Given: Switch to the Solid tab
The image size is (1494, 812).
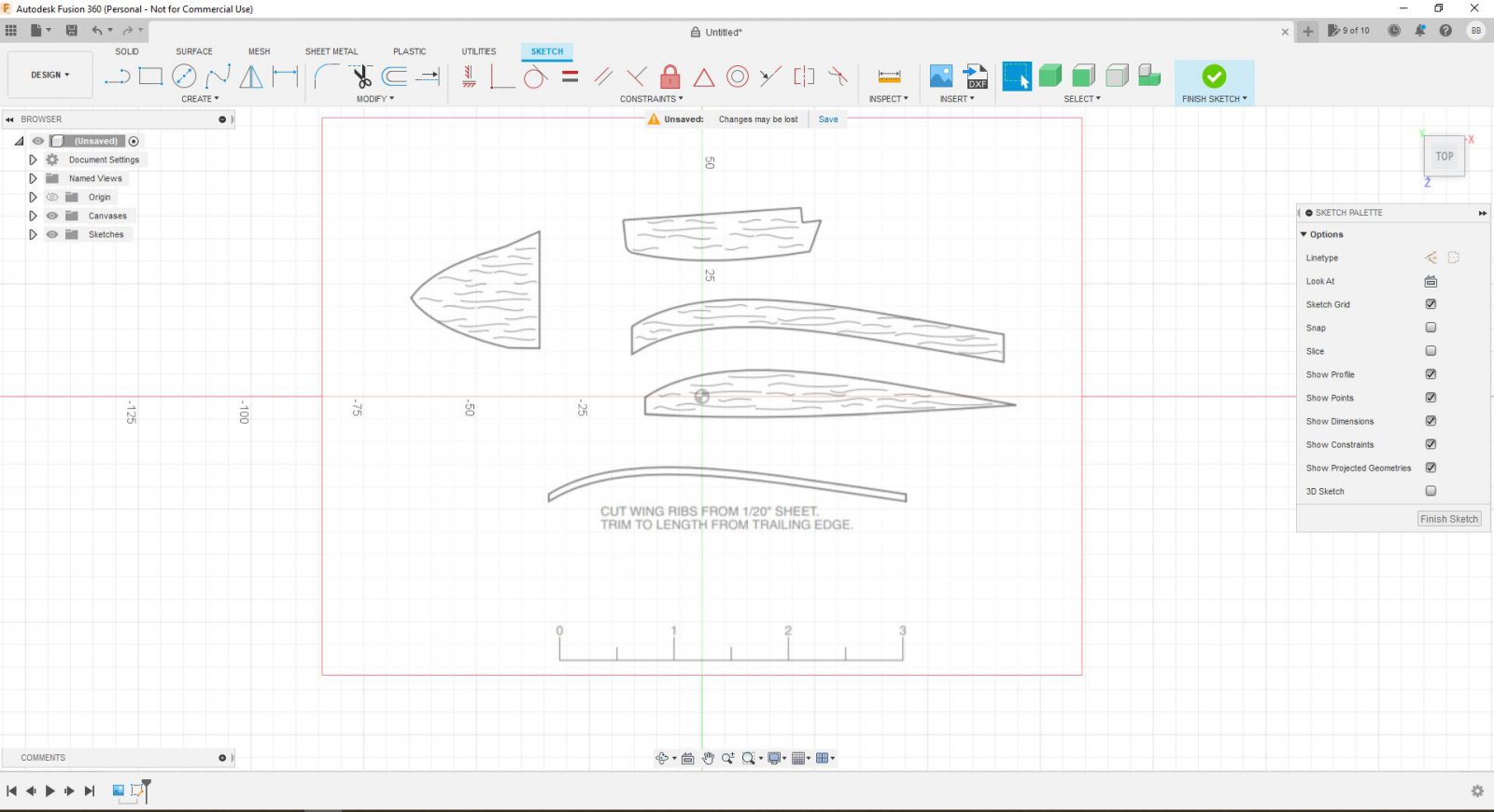Looking at the screenshot, I should click(127, 51).
